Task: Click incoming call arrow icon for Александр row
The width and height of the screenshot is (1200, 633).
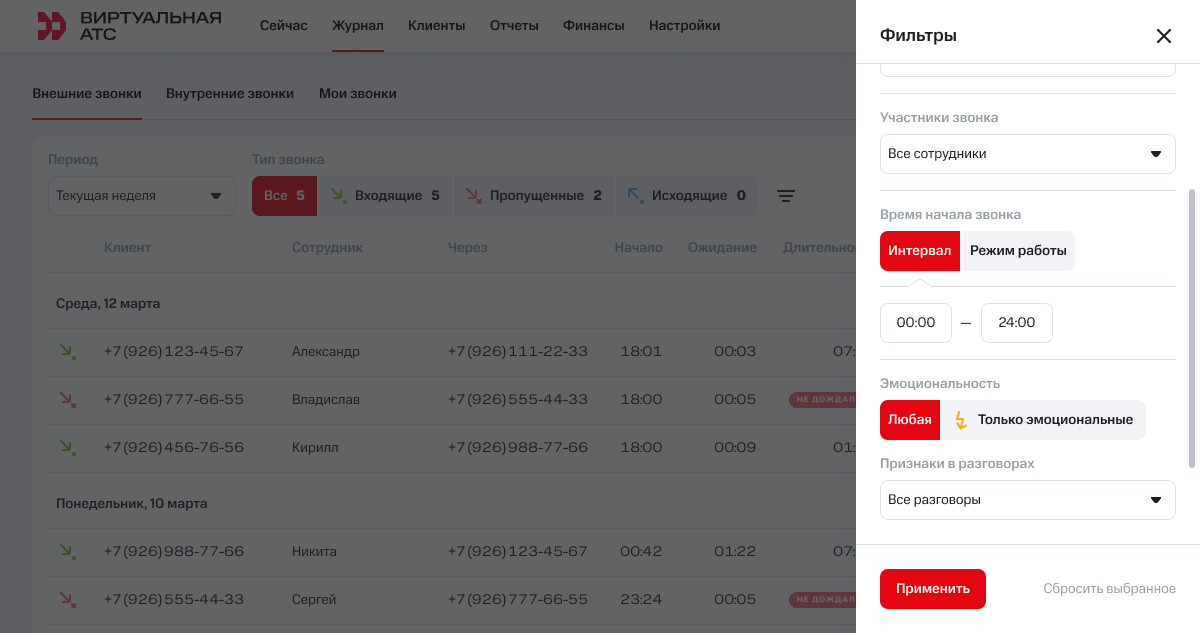Action: tap(68, 352)
